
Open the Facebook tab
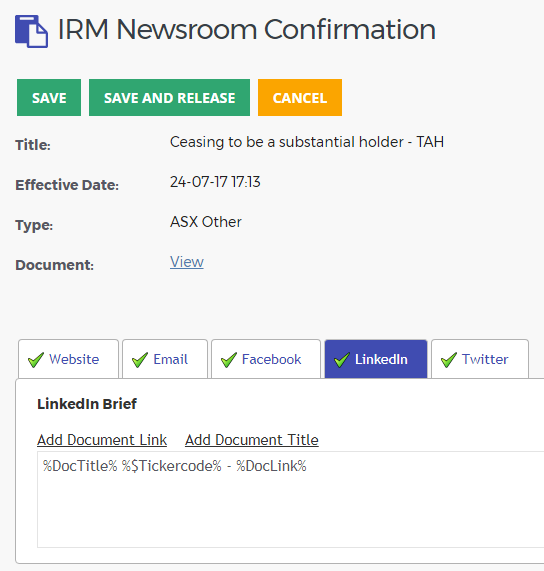pyautogui.click(x=266, y=359)
